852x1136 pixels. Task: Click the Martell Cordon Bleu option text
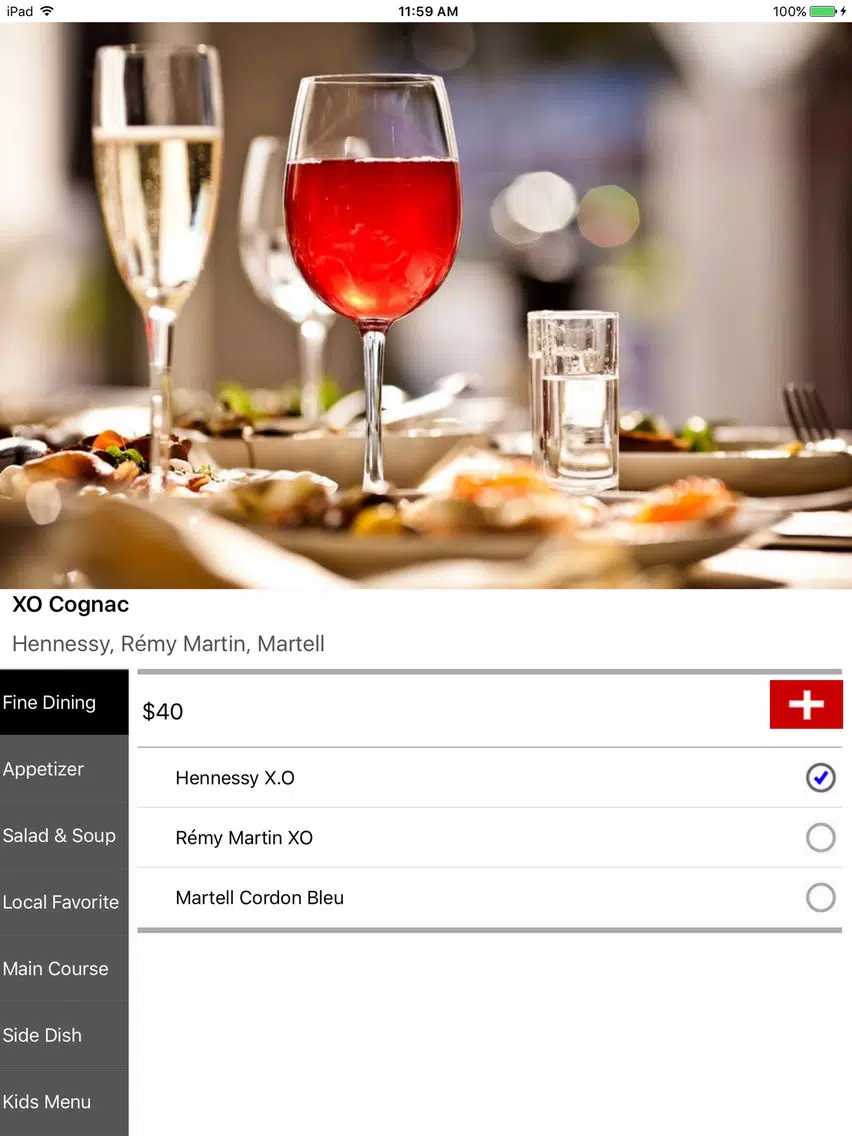tap(259, 898)
